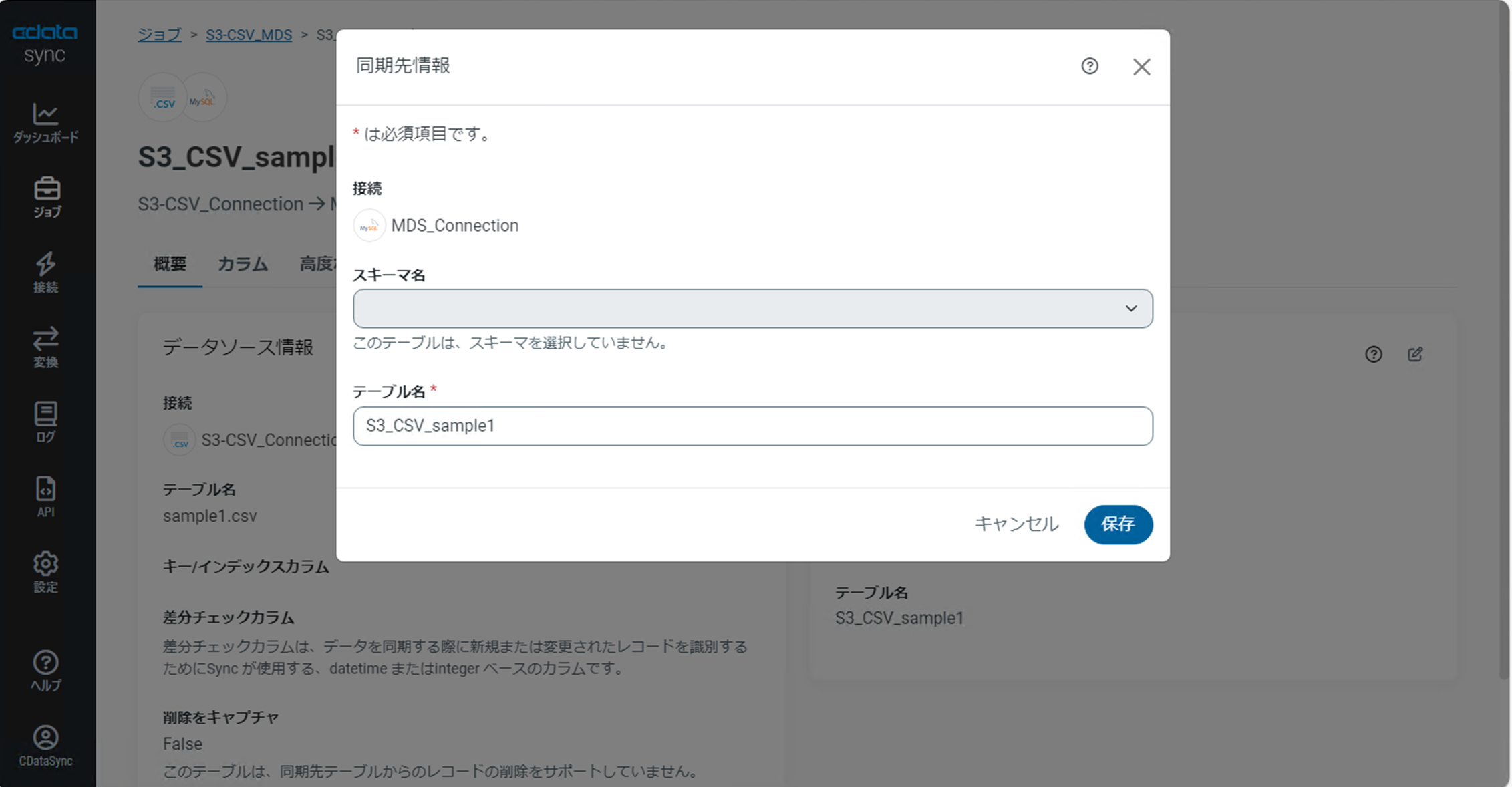1512x787 pixels.
Task: Click the キー/インデックスカラム label
Action: point(246,567)
